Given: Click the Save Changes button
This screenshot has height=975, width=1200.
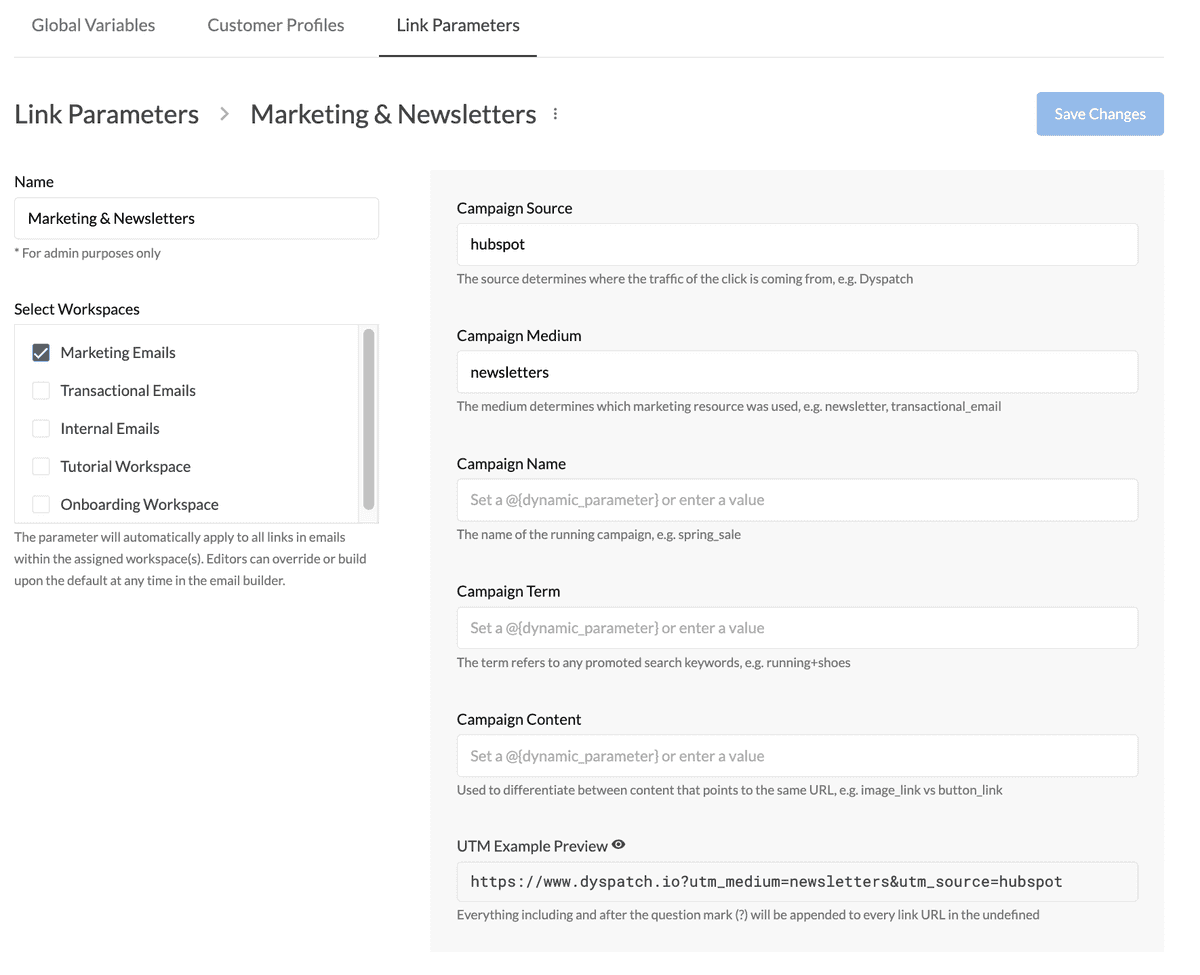Looking at the screenshot, I should pos(1100,114).
